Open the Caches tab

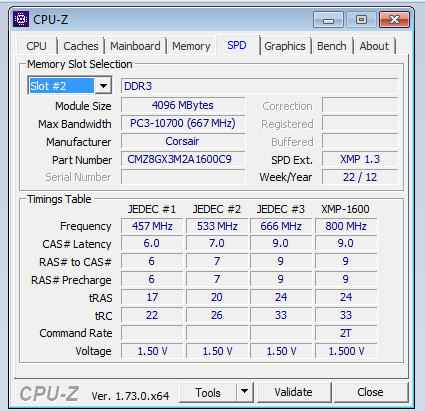pyautogui.click(x=81, y=46)
